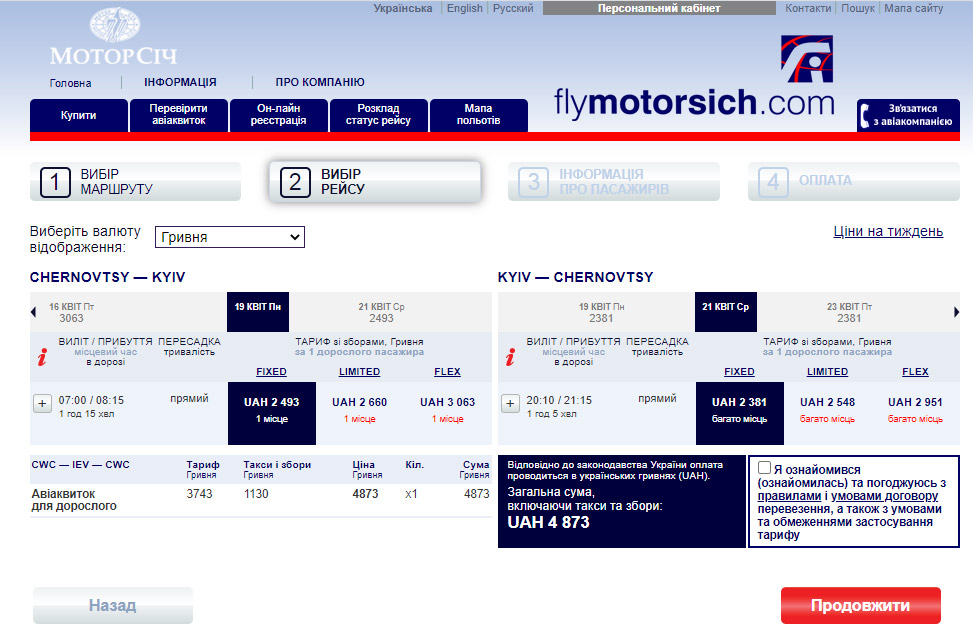
Task: Open умовами договору link
Action: coord(884,496)
